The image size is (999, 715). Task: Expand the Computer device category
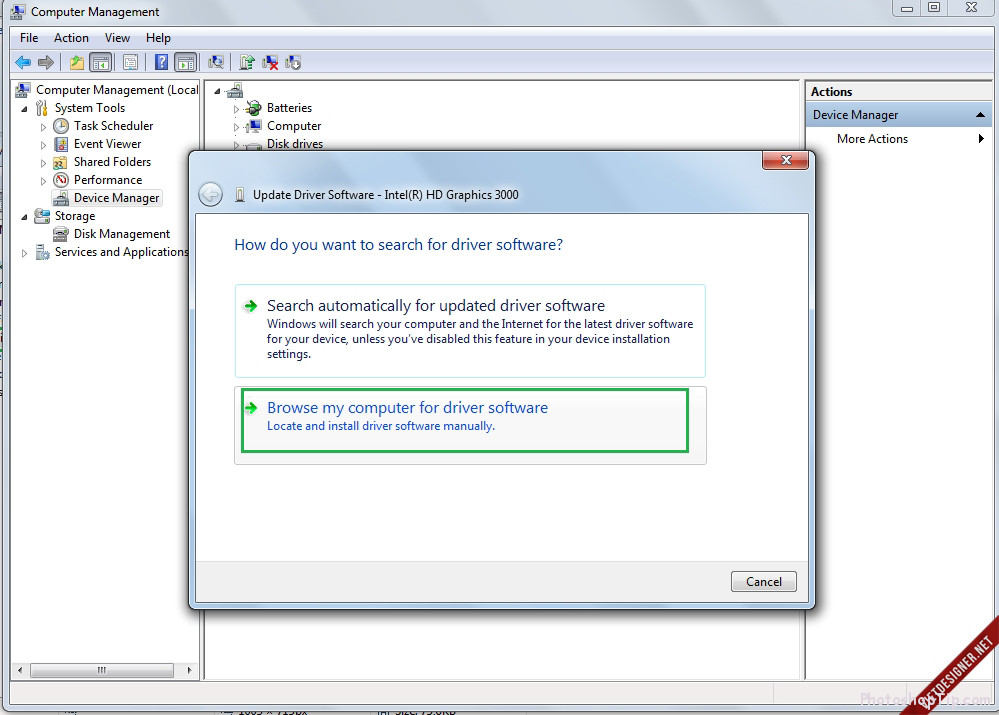pyautogui.click(x=236, y=127)
